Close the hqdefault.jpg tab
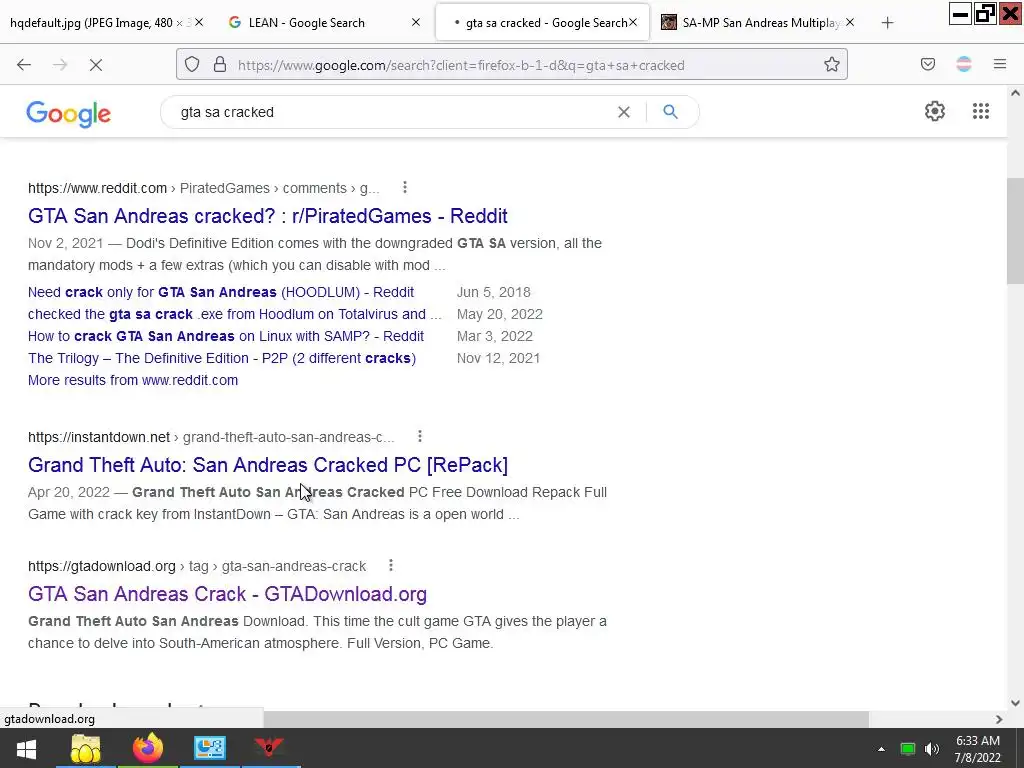Viewport: 1024px width, 768px height. (x=199, y=23)
